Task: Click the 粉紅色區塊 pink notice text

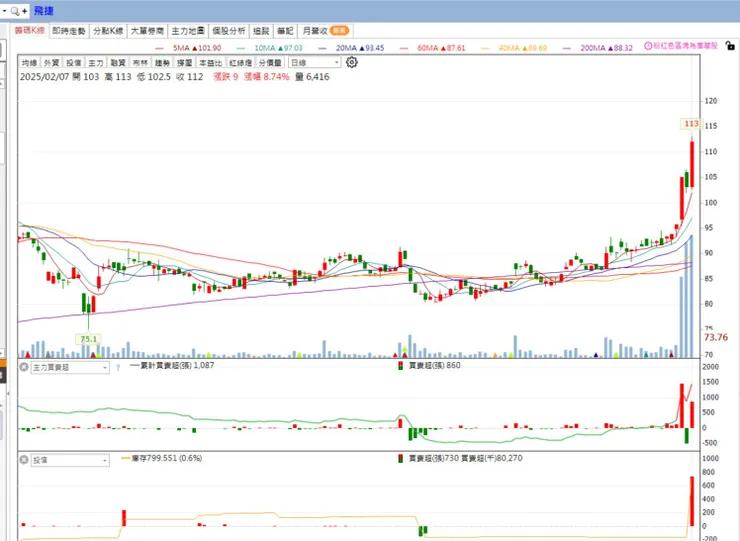Action: coord(685,46)
